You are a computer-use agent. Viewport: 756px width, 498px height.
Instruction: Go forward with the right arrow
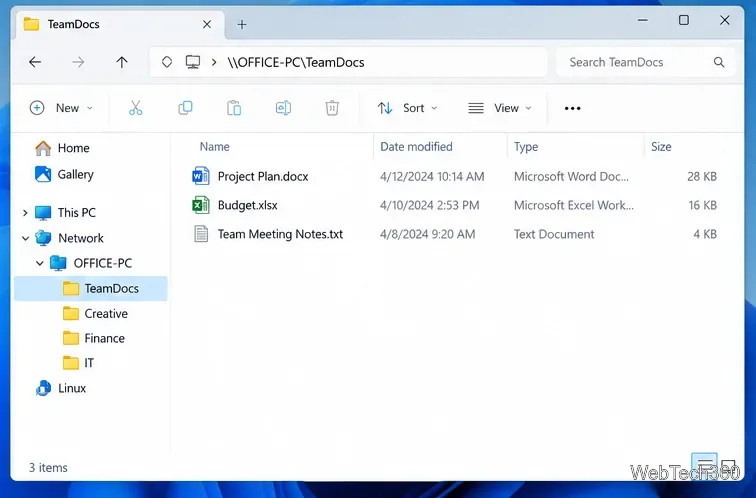78,62
